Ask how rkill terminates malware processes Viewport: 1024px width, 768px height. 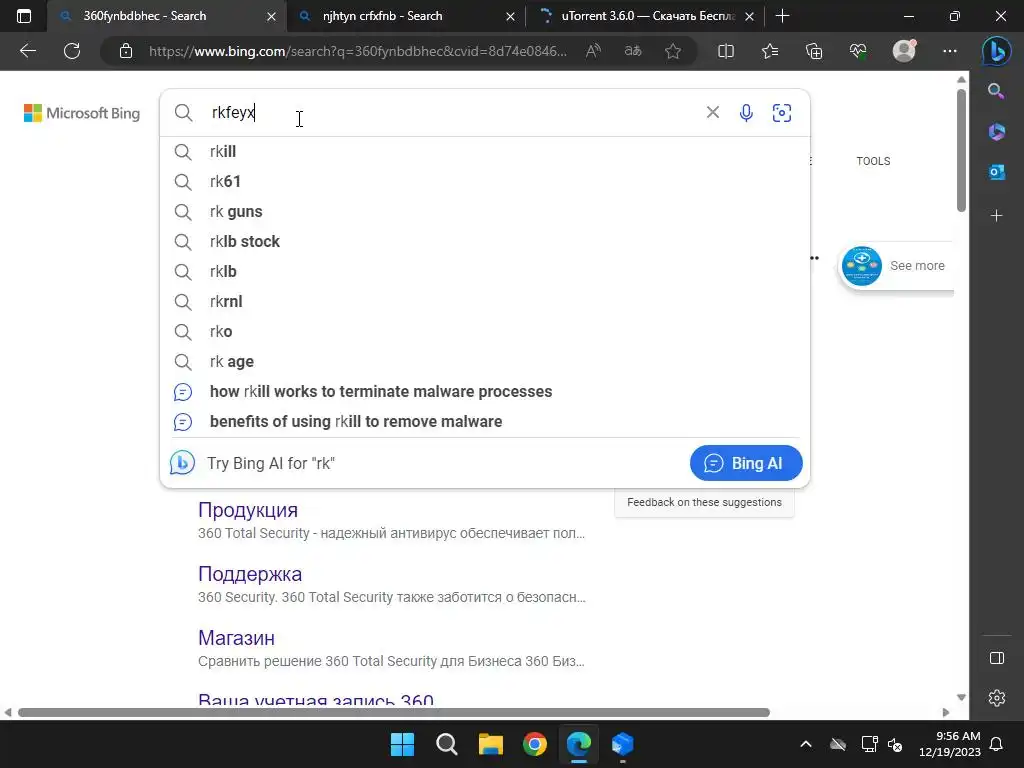coord(485,392)
